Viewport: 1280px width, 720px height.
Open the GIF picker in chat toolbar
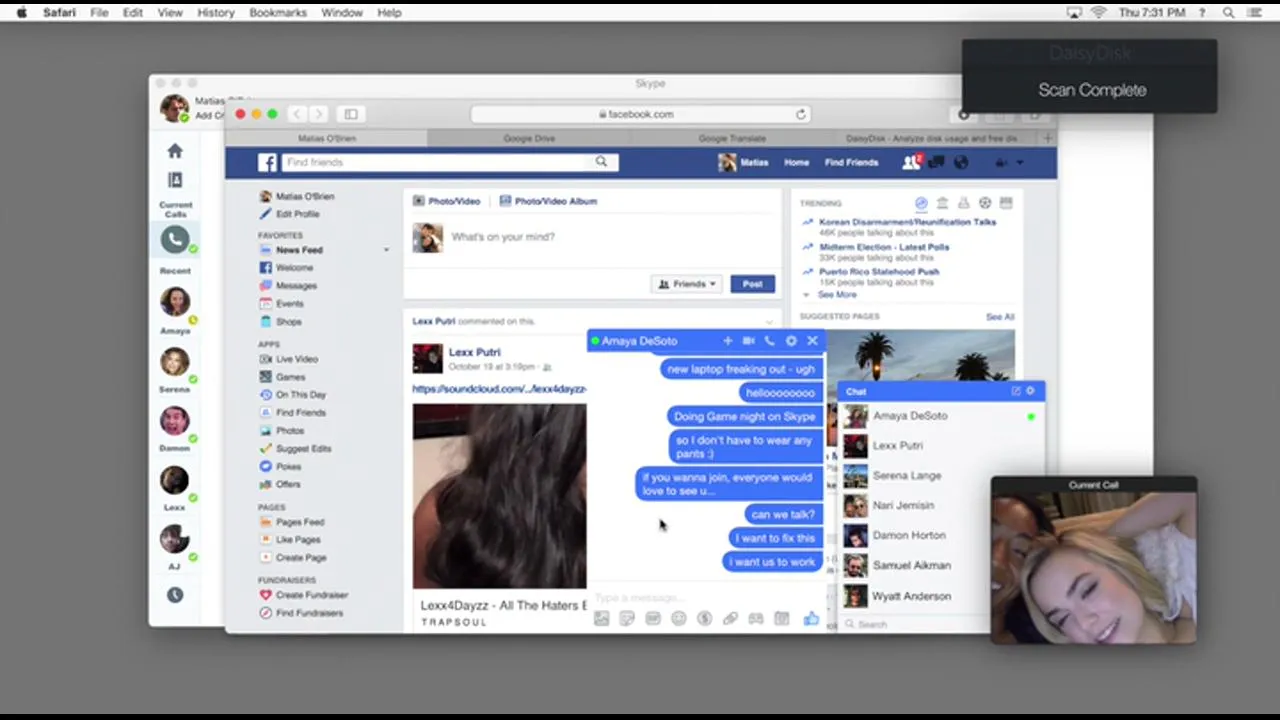pyautogui.click(x=653, y=619)
